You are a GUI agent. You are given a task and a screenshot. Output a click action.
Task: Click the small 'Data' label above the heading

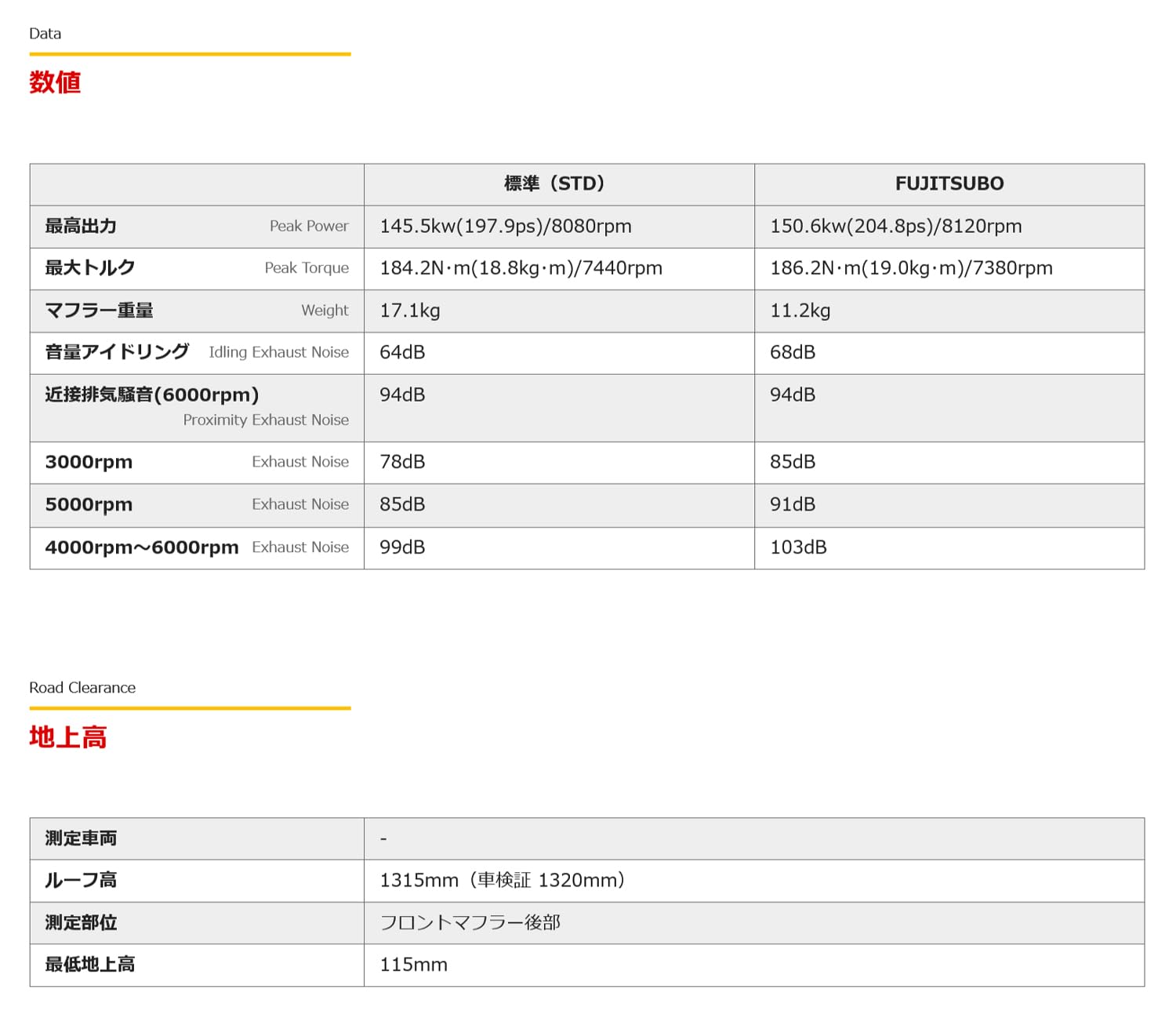[x=45, y=34]
